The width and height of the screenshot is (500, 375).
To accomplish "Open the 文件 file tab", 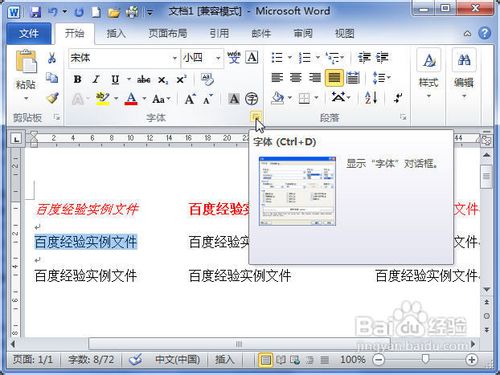I will tap(29, 33).
